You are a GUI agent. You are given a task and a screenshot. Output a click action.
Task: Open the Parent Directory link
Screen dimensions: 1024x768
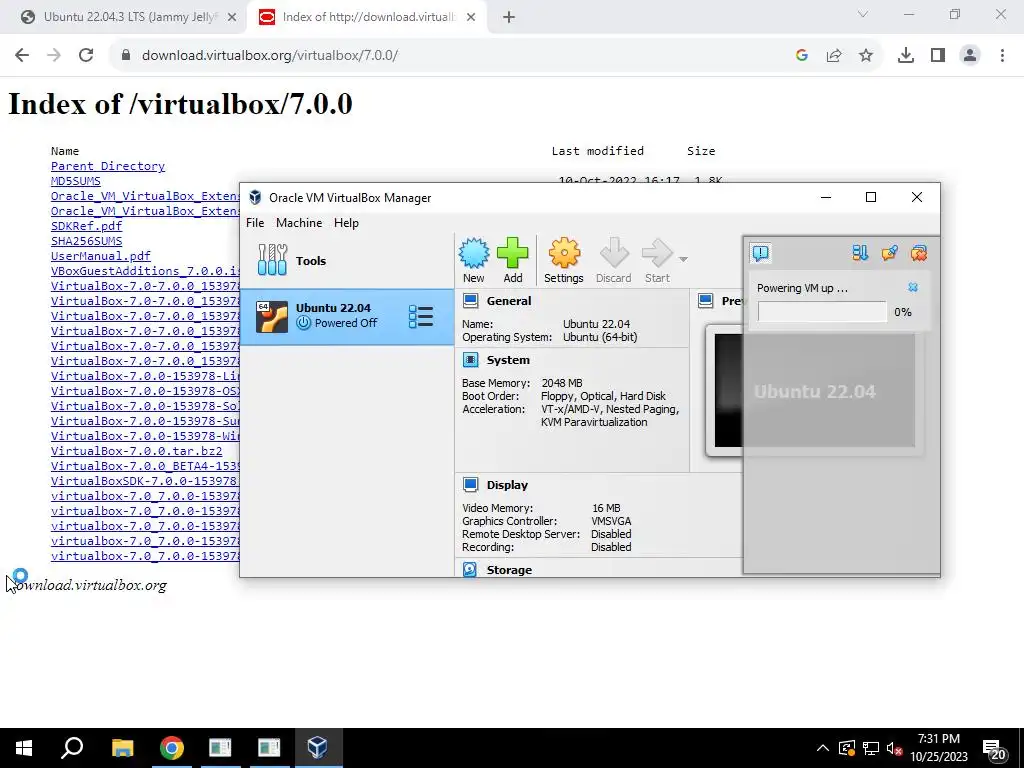coord(108,166)
